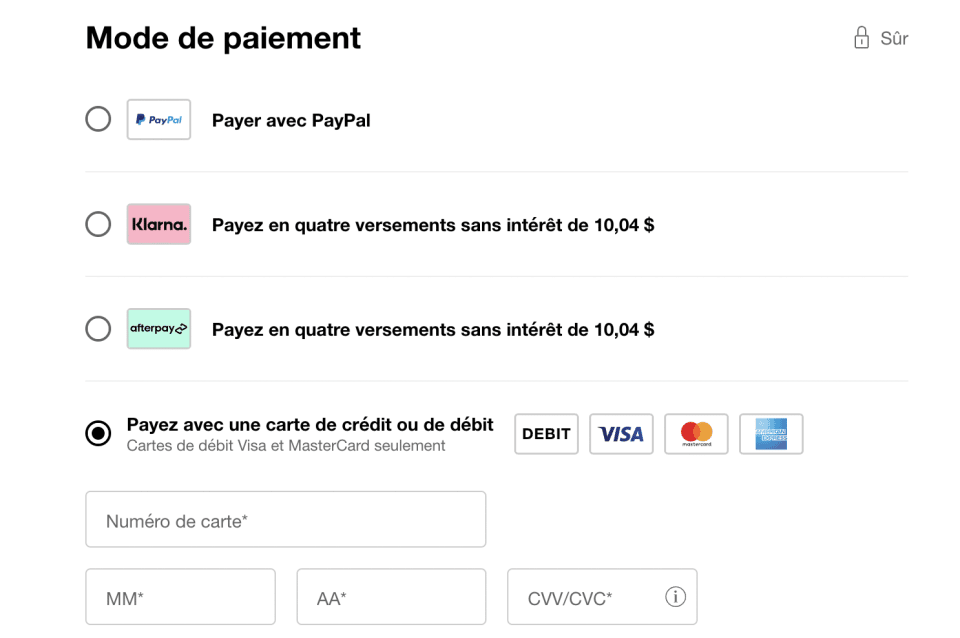Screen dimensions: 960x638
Task: Select the Afterpay radio button
Action: 98,329
